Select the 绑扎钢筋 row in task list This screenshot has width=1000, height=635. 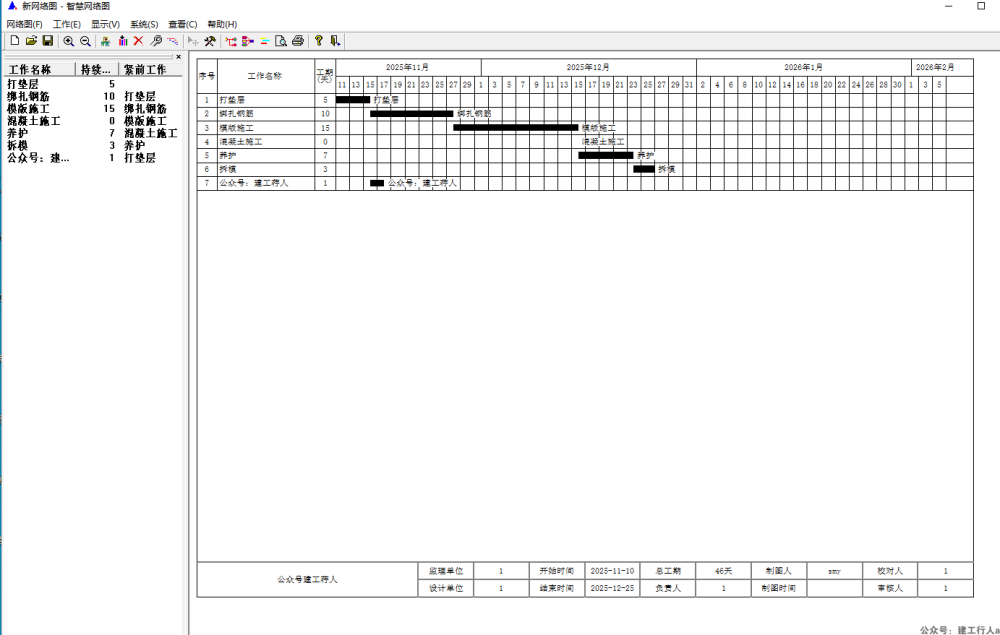point(28,97)
